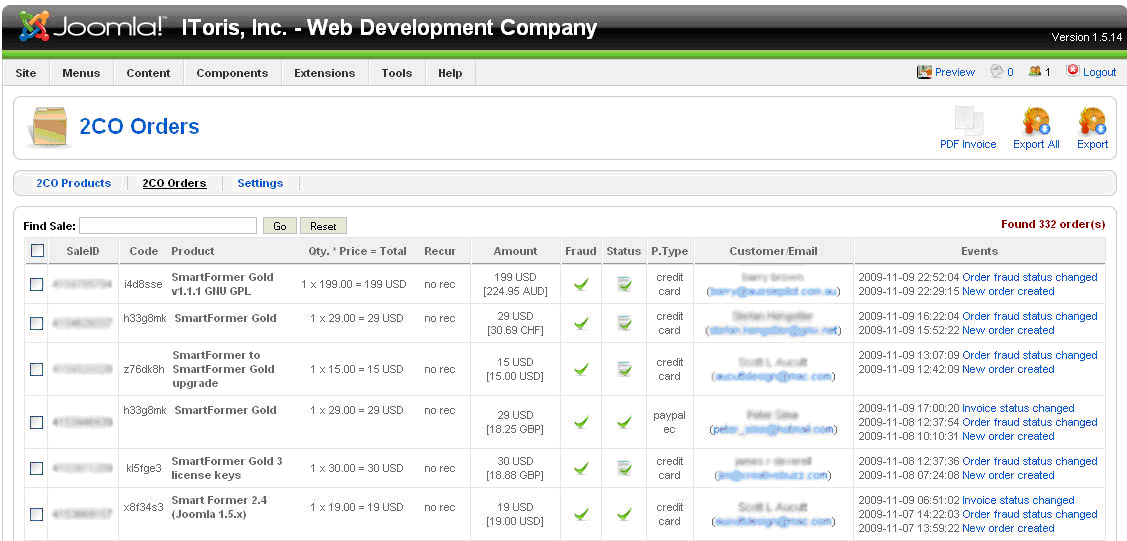Click 'SmartFormer Gold 3 license keys' product
This screenshot has width=1127, height=541.
coord(226,468)
